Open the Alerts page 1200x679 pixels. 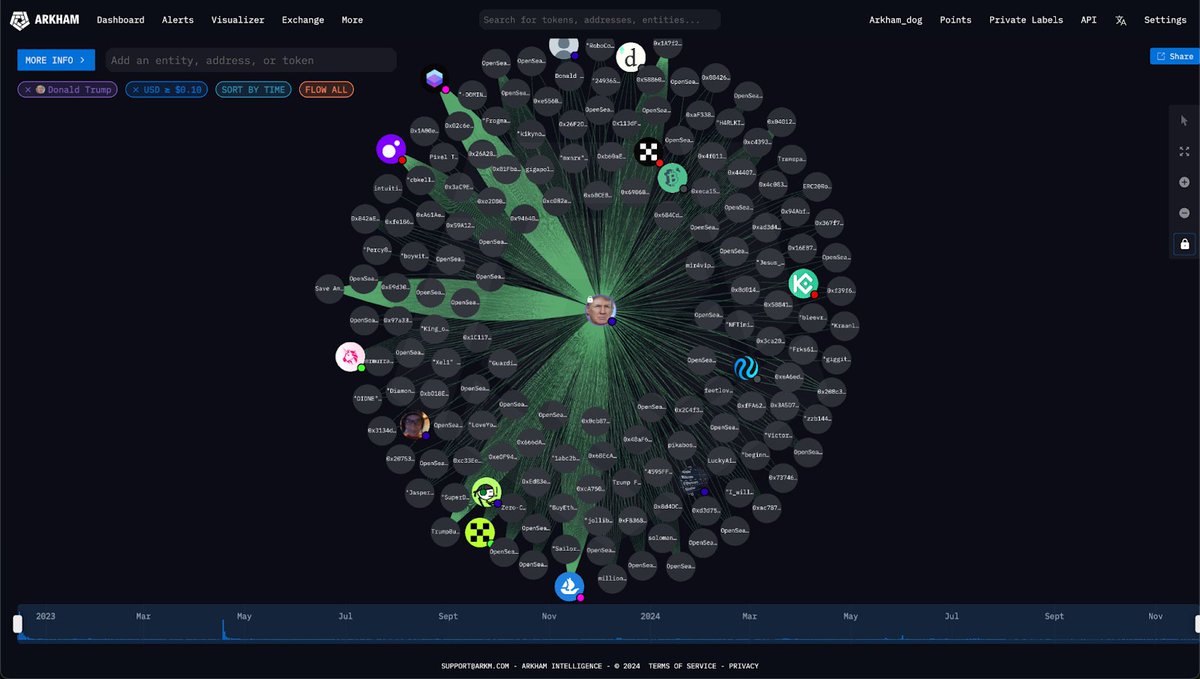[x=178, y=20]
